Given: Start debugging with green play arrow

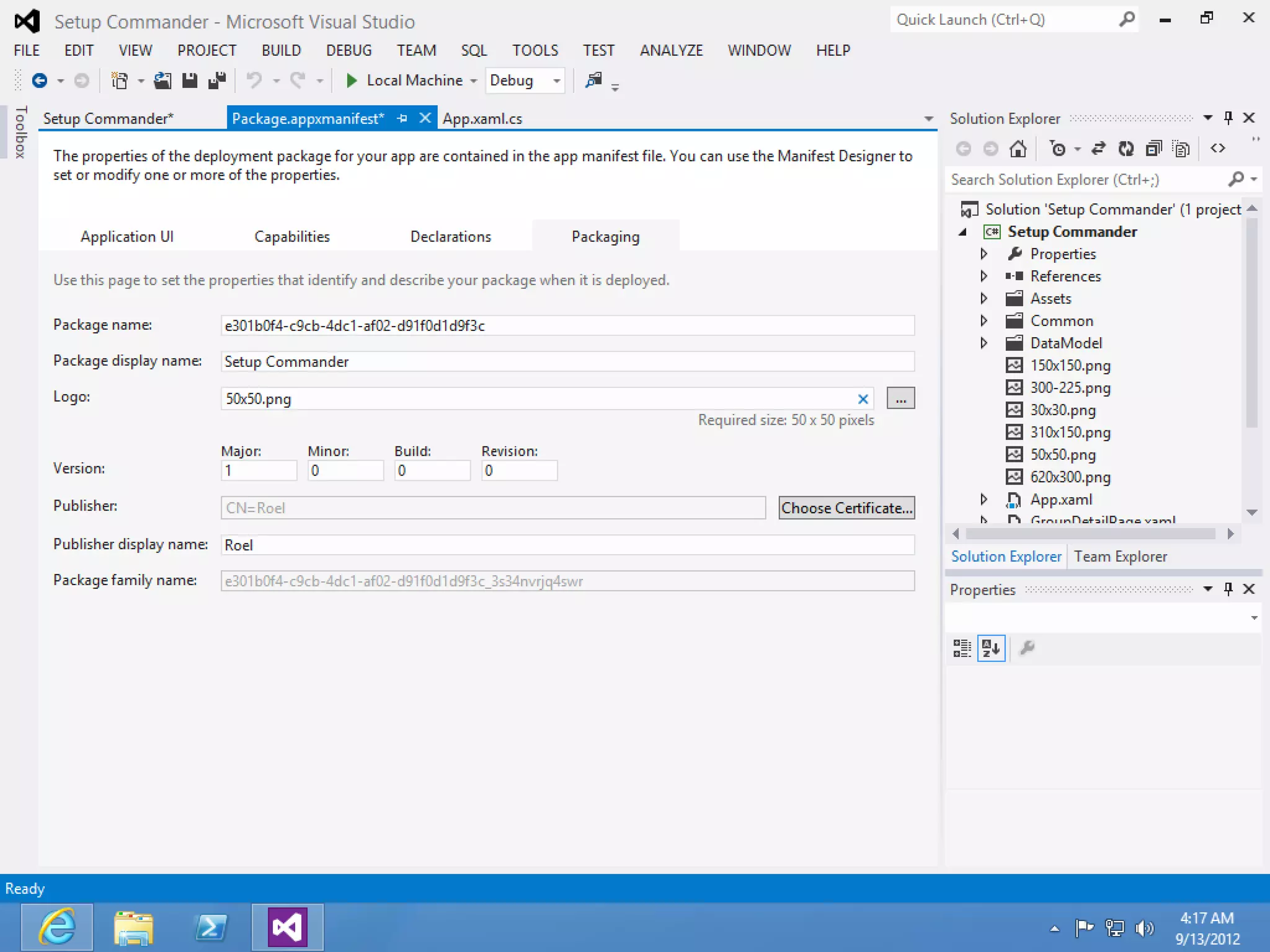Looking at the screenshot, I should tap(352, 81).
